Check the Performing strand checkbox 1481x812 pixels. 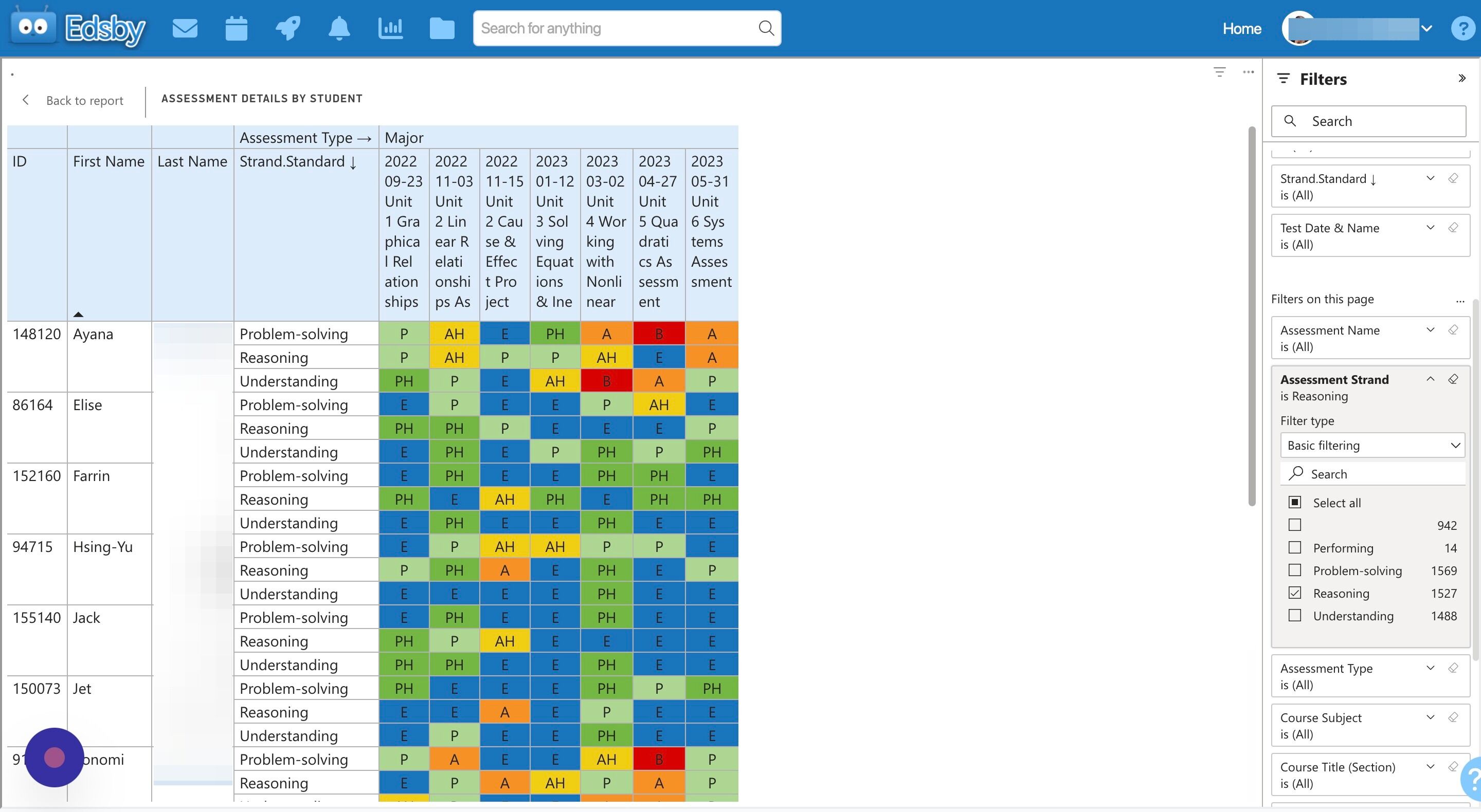coord(1295,548)
